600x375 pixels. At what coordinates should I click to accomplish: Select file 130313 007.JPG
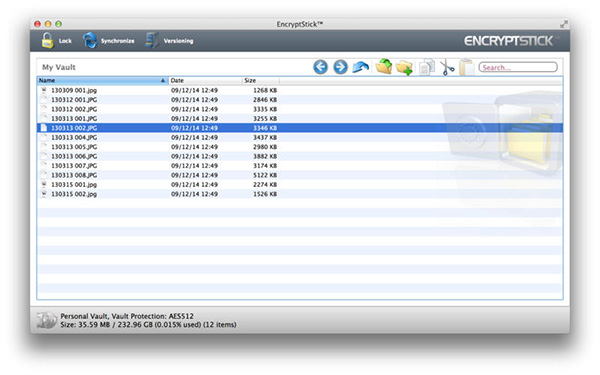click(74, 166)
